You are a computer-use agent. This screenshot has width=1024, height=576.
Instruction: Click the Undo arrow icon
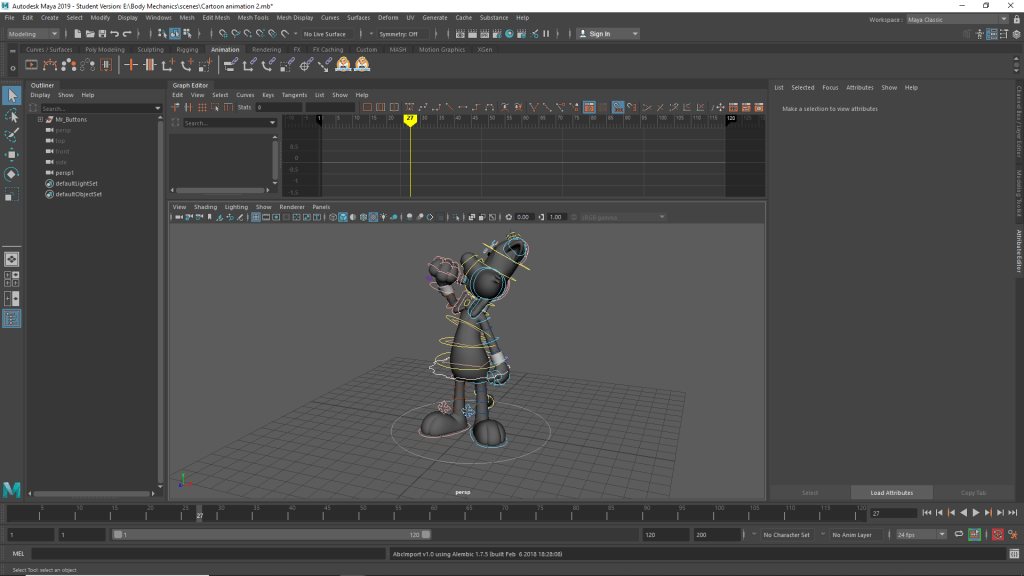tap(113, 34)
